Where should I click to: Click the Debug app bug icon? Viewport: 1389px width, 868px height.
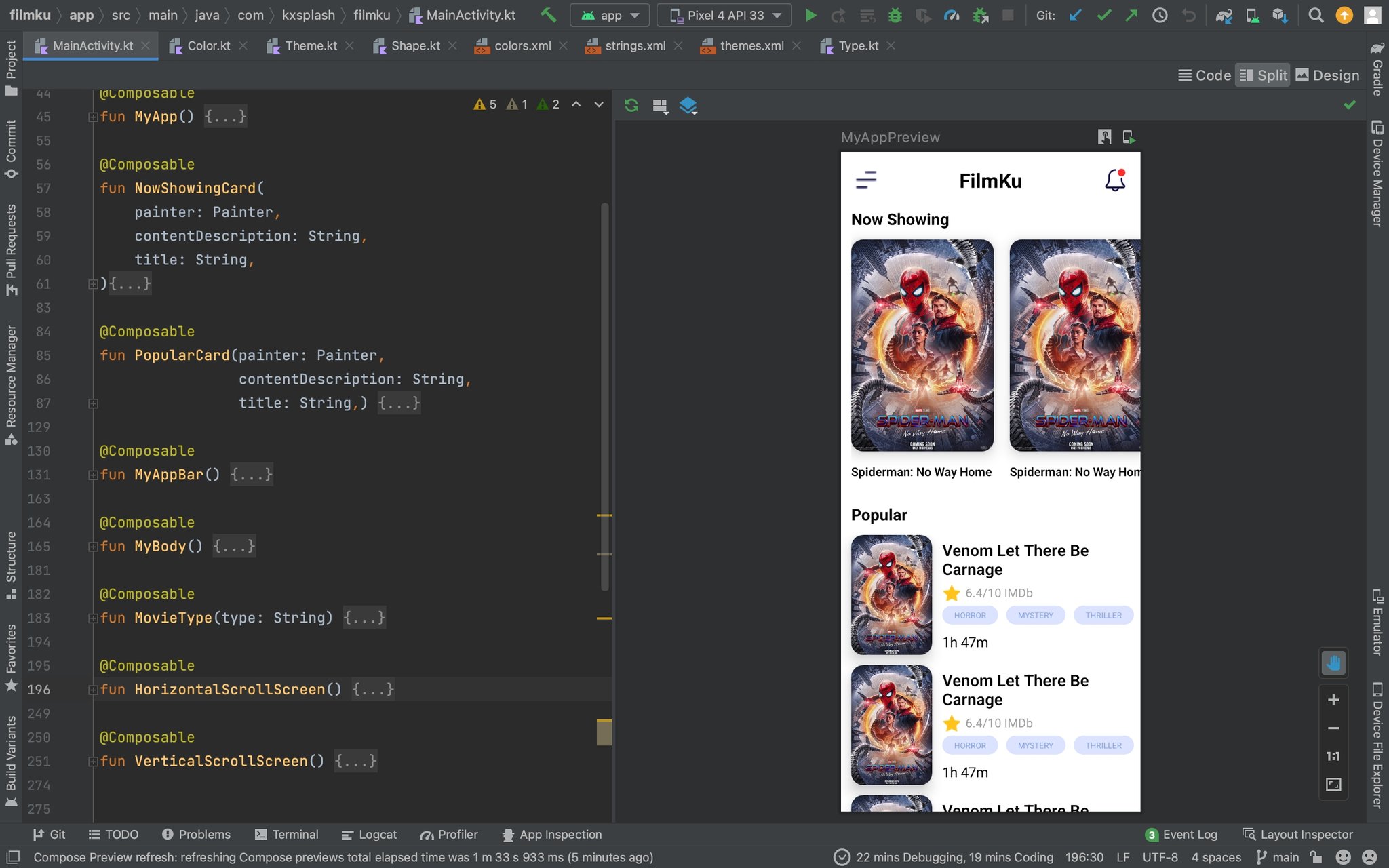click(895, 15)
